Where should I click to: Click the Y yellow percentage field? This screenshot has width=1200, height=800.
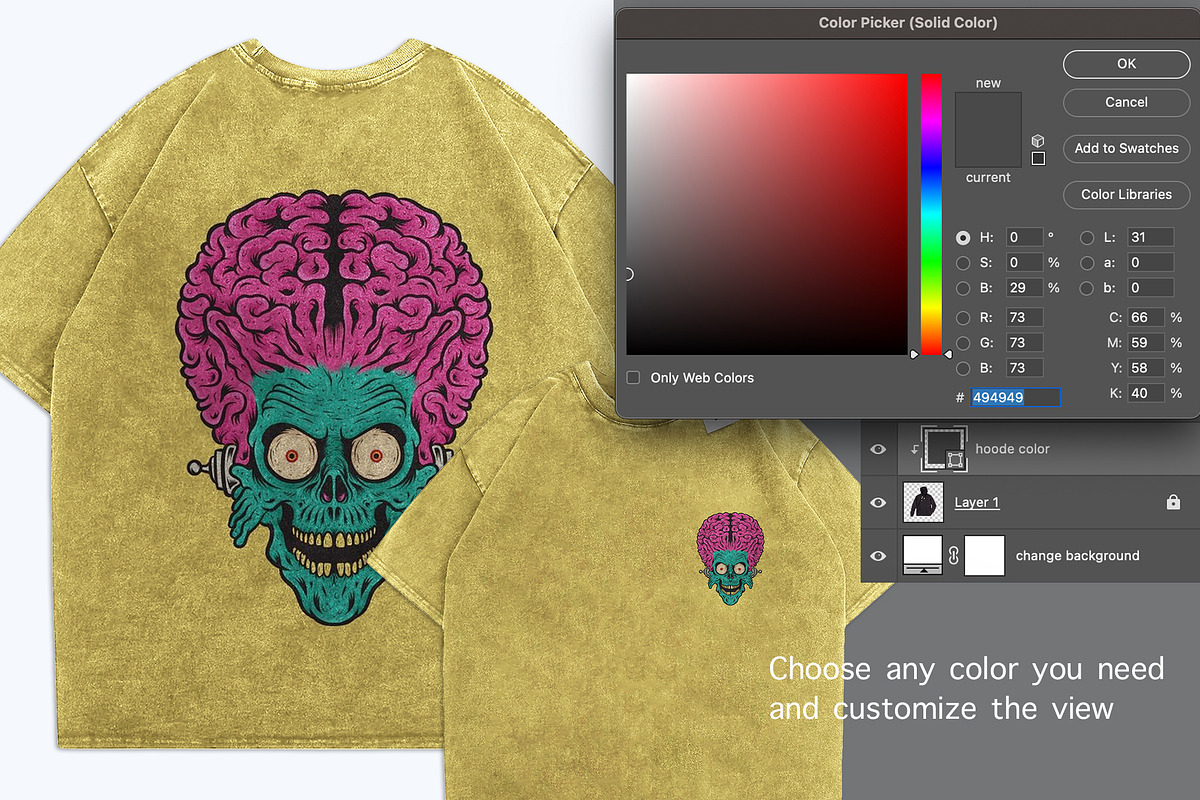click(1146, 368)
